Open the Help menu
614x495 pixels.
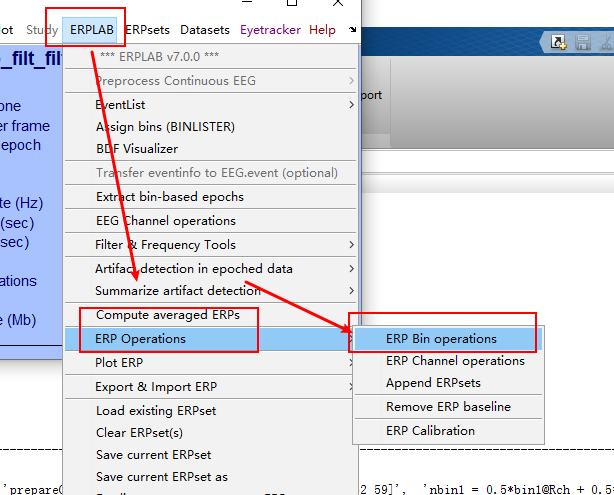click(322, 30)
